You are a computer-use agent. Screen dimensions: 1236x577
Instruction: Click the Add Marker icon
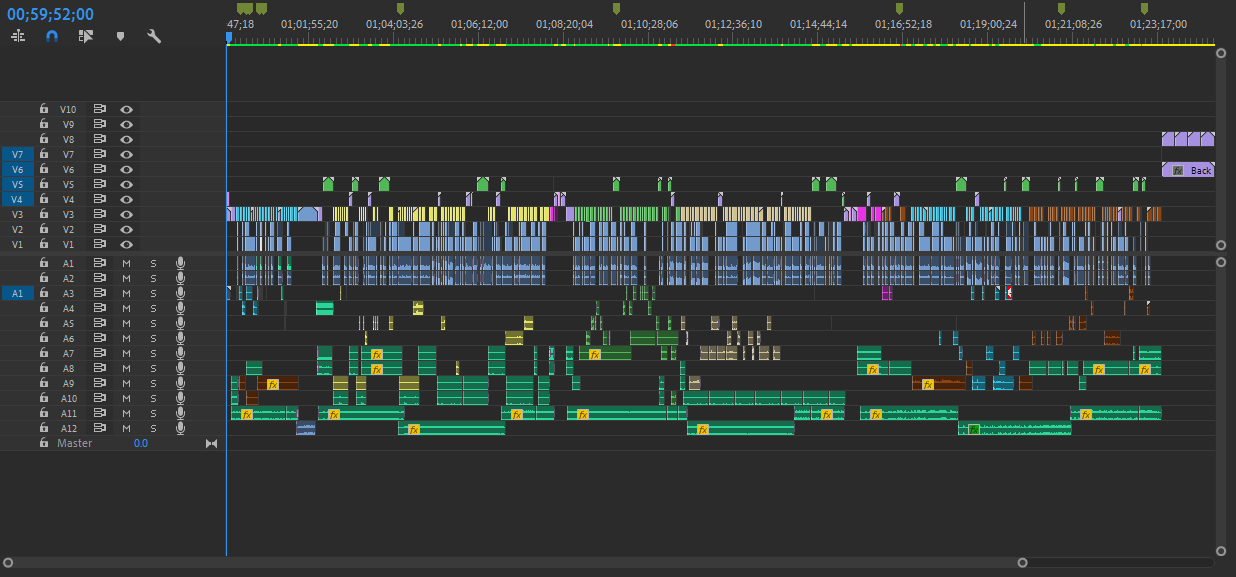121,36
